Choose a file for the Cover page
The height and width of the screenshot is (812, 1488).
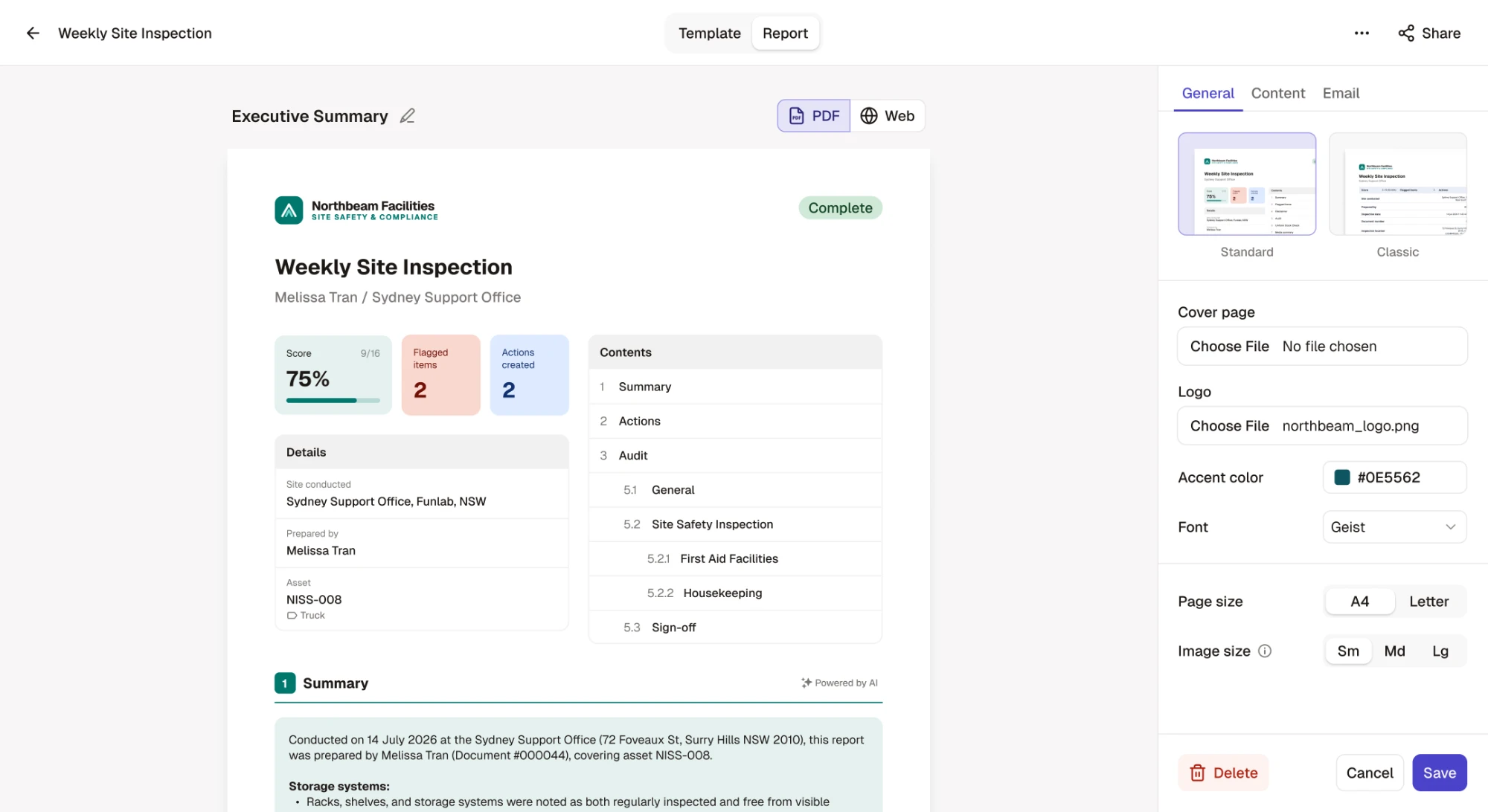coord(1322,347)
